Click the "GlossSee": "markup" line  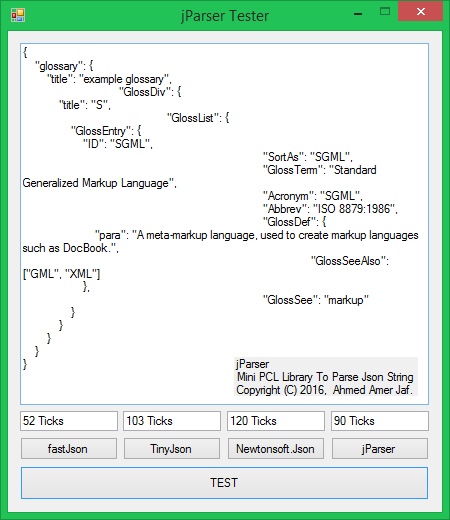pyautogui.click(x=316, y=300)
